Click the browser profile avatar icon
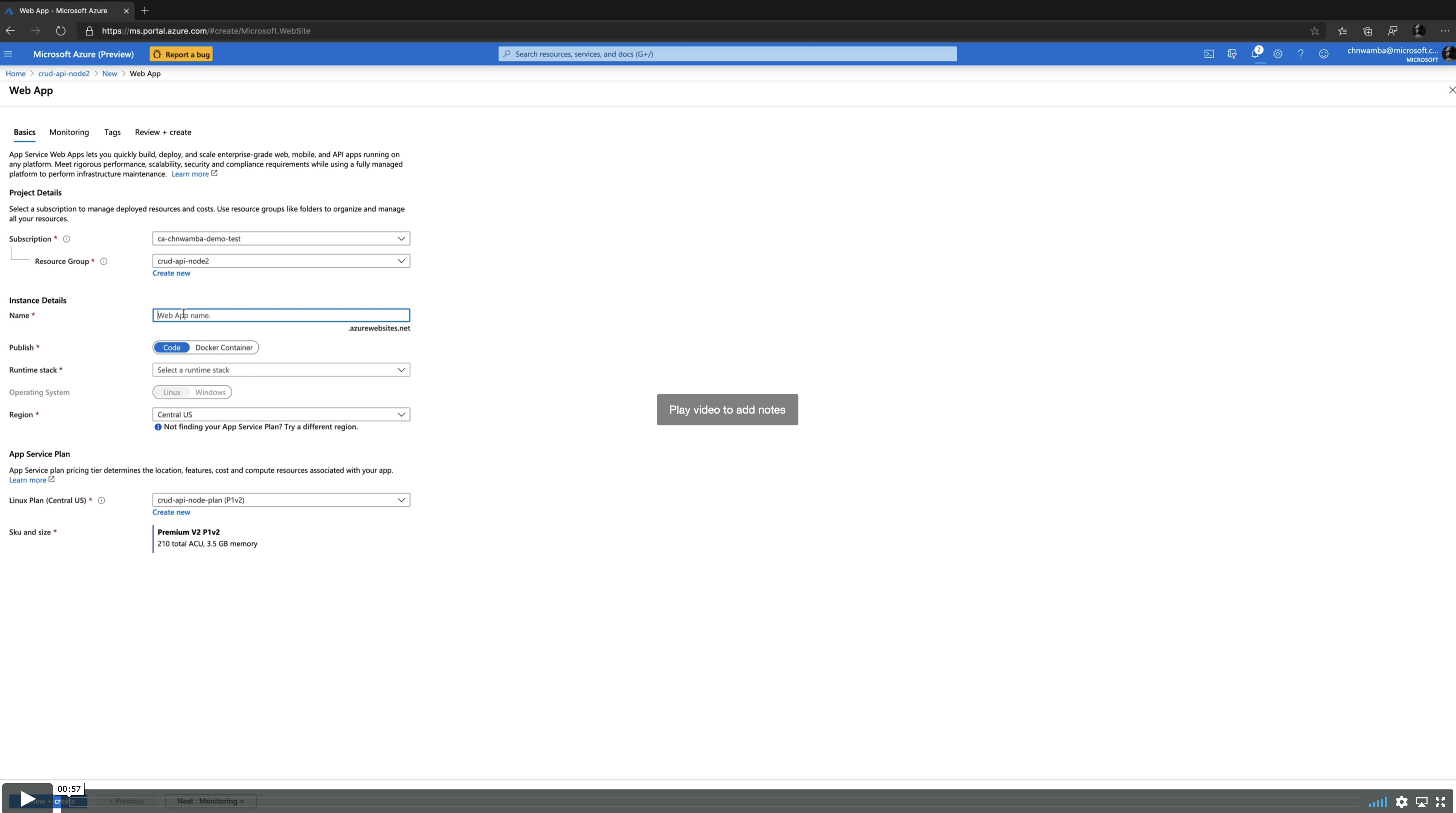1456x813 pixels. point(1419,31)
